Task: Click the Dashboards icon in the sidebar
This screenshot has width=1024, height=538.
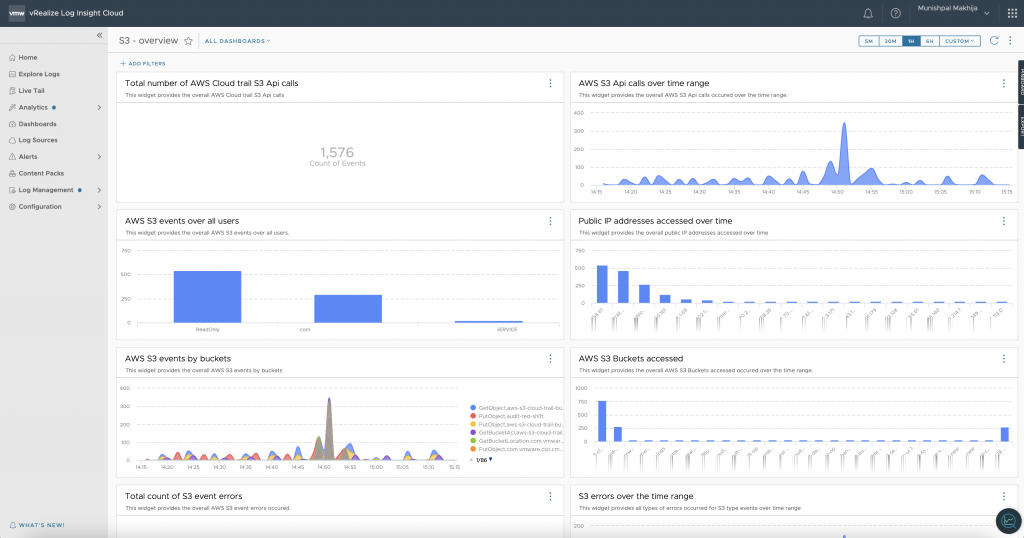Action: [12, 124]
